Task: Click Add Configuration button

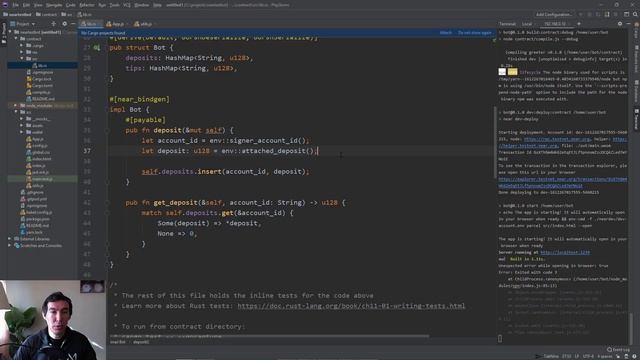Action: coord(553,14)
